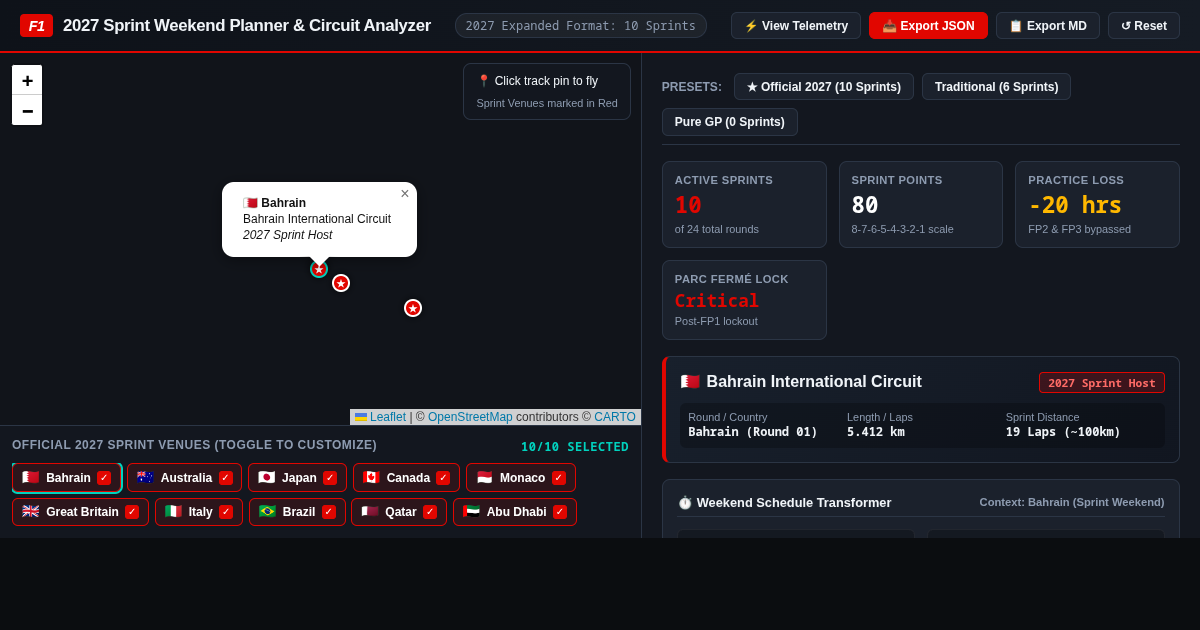Click the Active Sprints stat card
Image resolution: width=1200 pixels, height=630 pixels.
[744, 204]
